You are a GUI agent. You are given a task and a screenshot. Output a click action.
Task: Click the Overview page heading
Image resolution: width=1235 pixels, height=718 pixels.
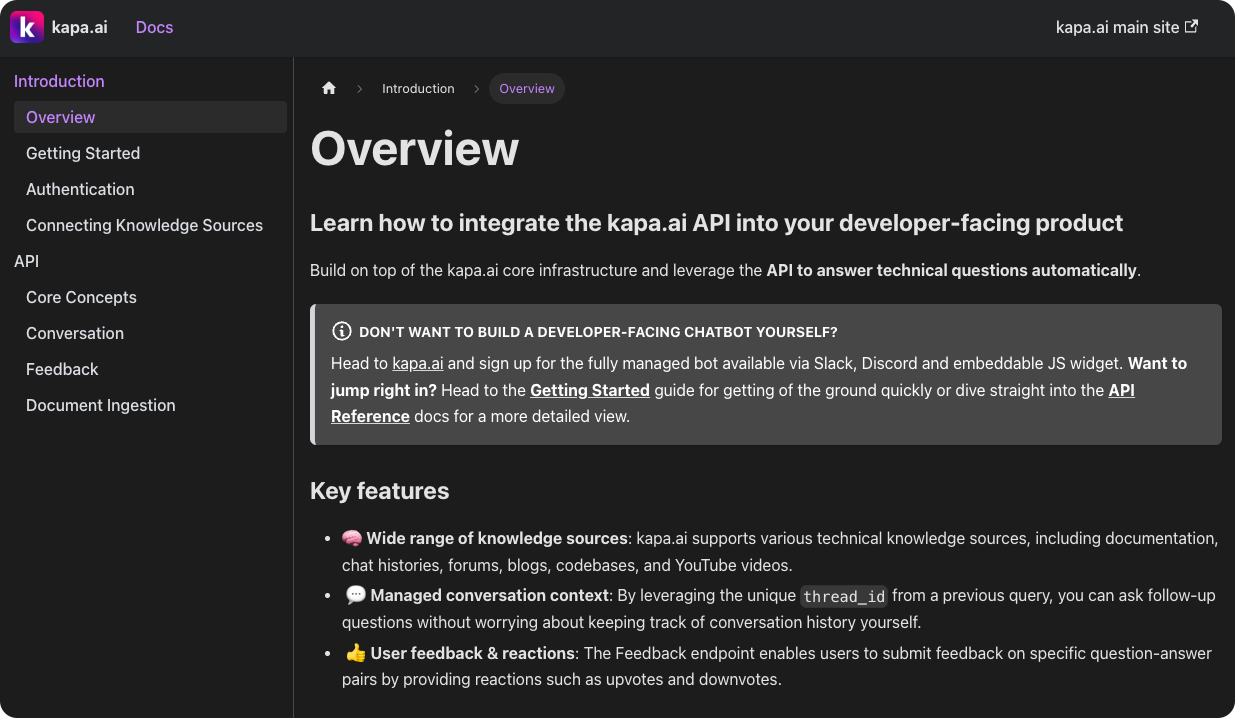(x=415, y=149)
